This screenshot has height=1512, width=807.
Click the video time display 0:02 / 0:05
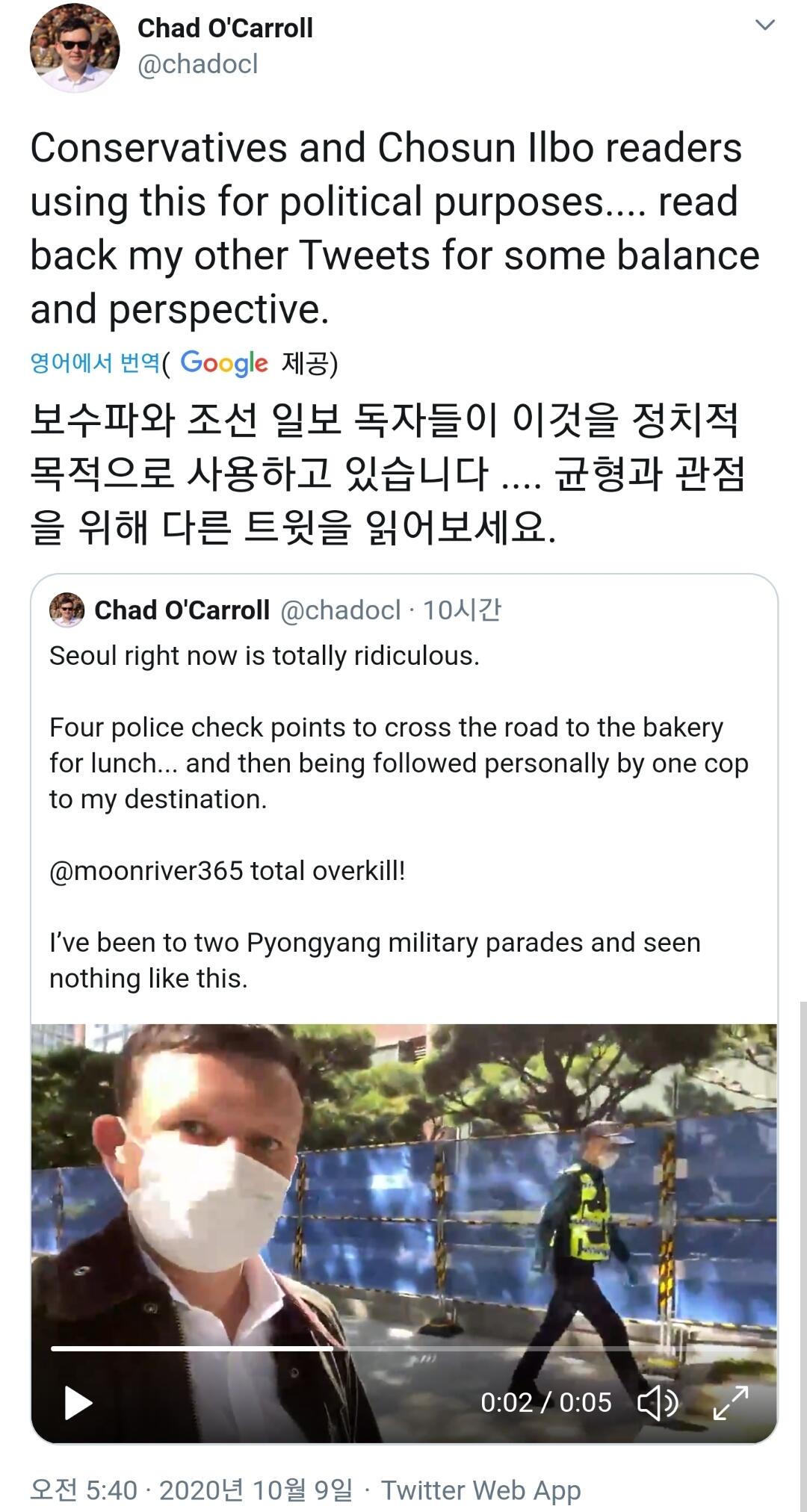[x=545, y=1402]
